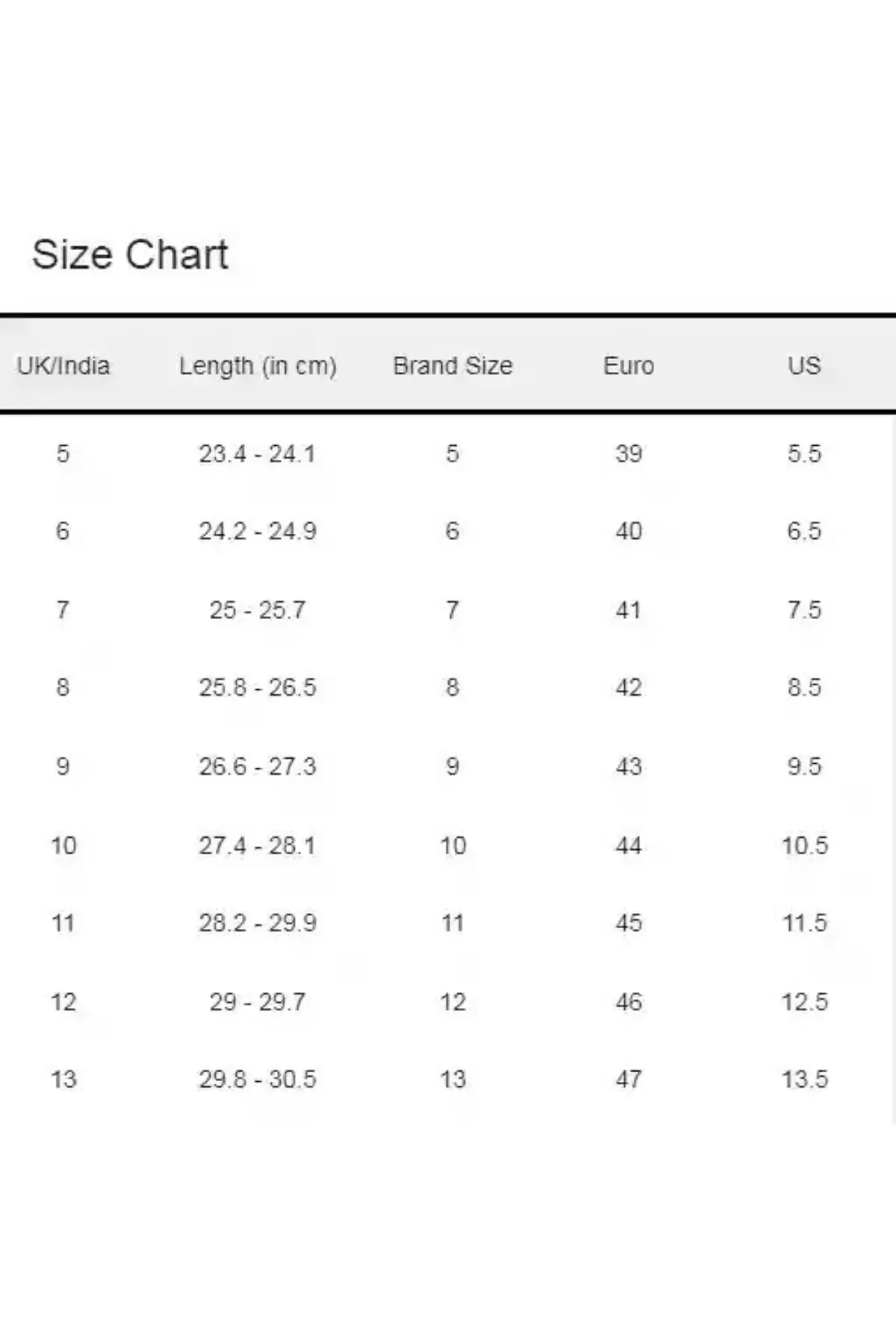The image size is (896, 1344).
Task: Click US size 6.5 cell
Action: 804,531
